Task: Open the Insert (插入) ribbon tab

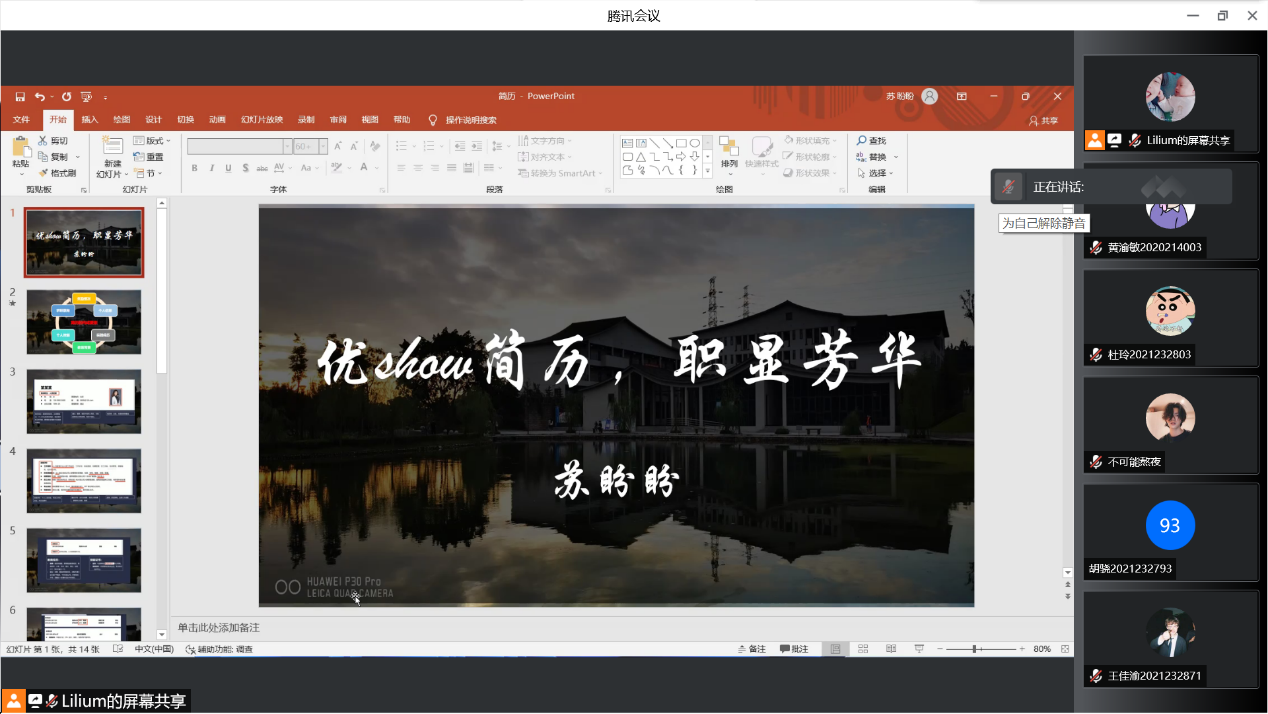Action: pos(89,120)
